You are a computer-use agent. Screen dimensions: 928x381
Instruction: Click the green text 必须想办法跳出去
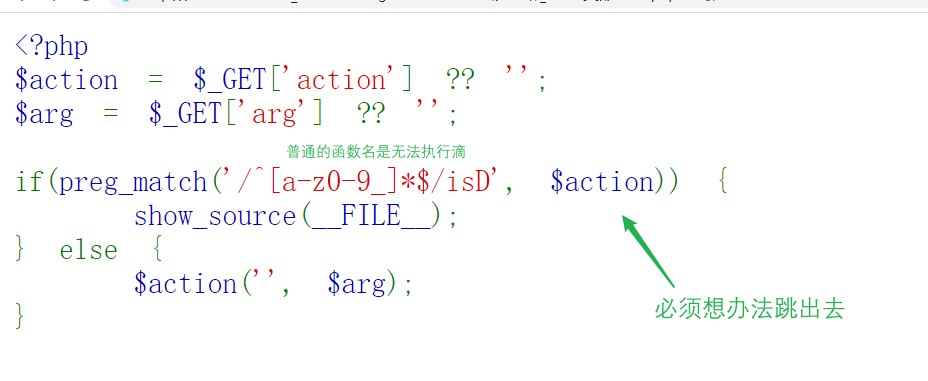pos(749,309)
